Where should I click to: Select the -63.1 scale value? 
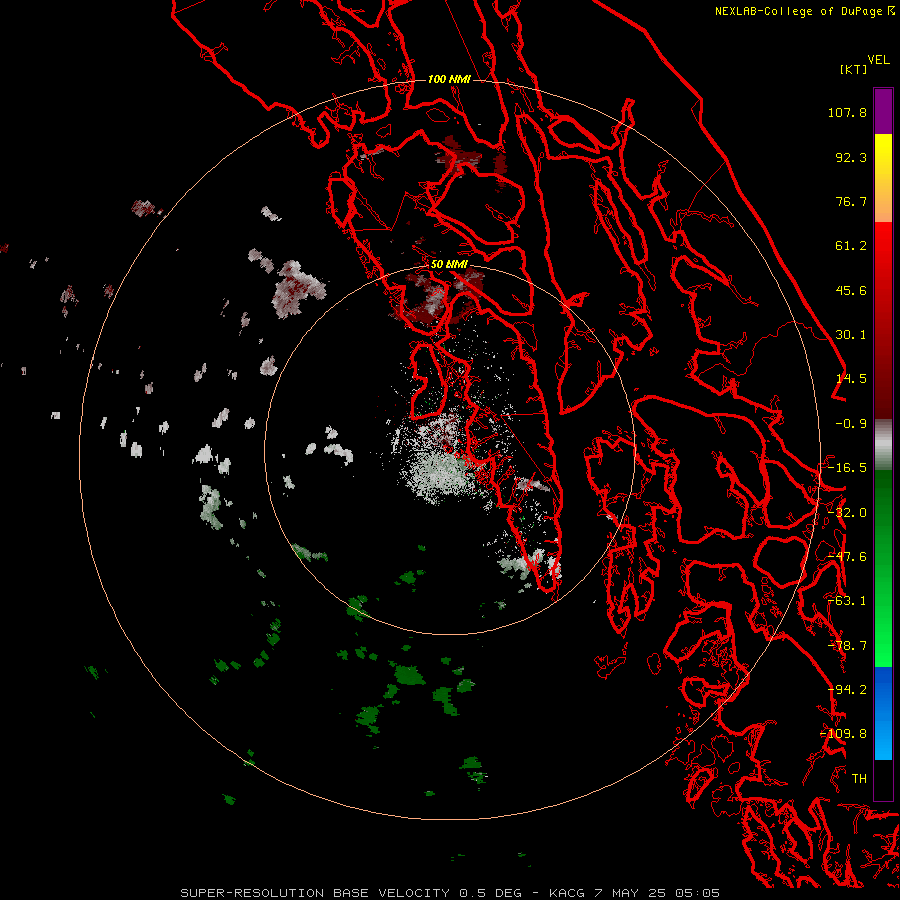(x=847, y=601)
